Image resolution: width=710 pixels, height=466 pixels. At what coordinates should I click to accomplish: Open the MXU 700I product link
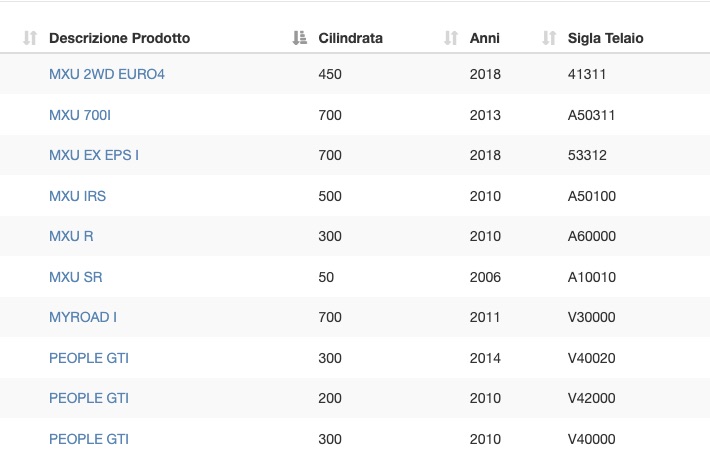click(x=80, y=115)
